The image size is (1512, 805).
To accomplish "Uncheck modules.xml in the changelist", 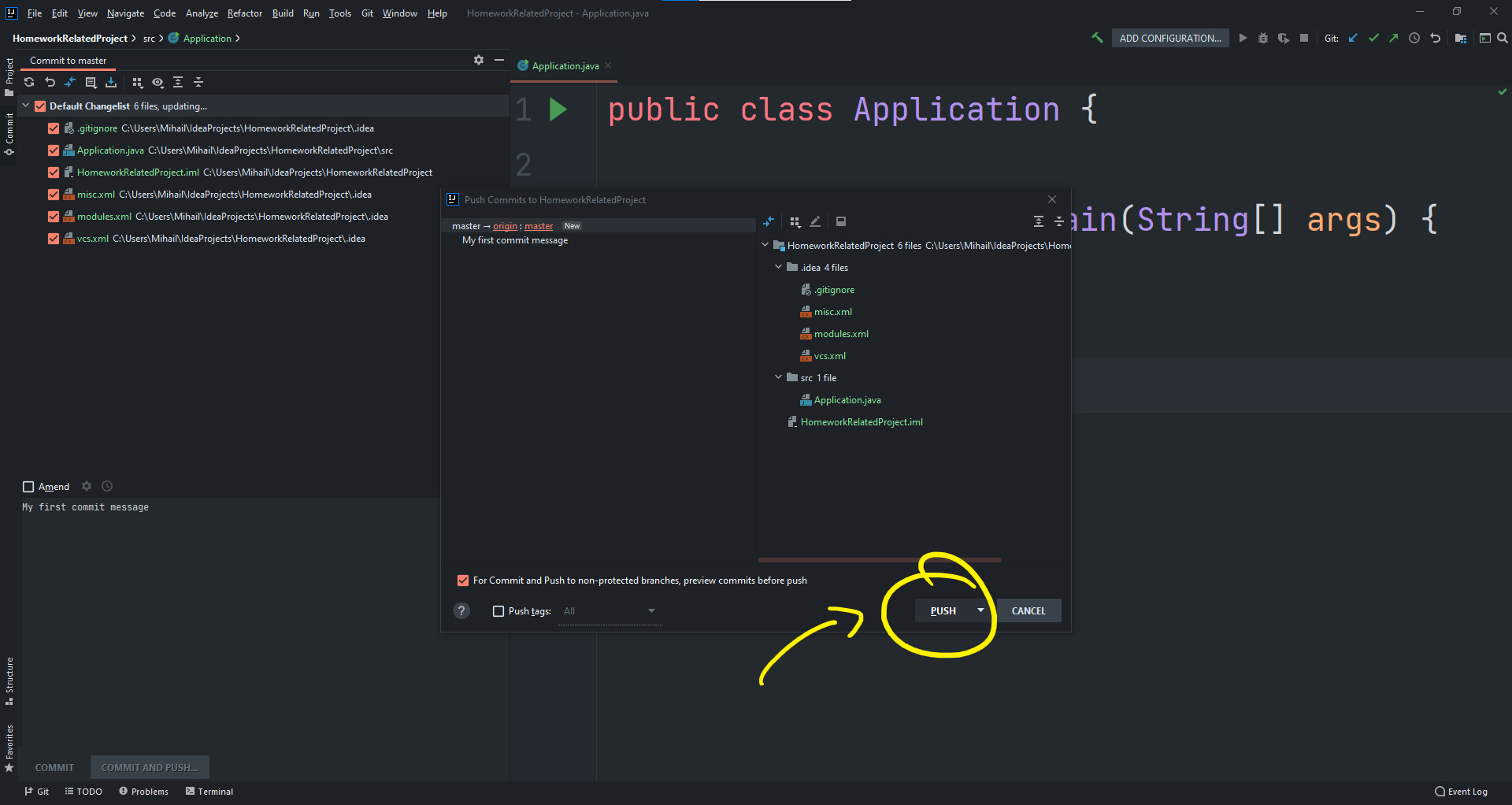I will tap(54, 217).
